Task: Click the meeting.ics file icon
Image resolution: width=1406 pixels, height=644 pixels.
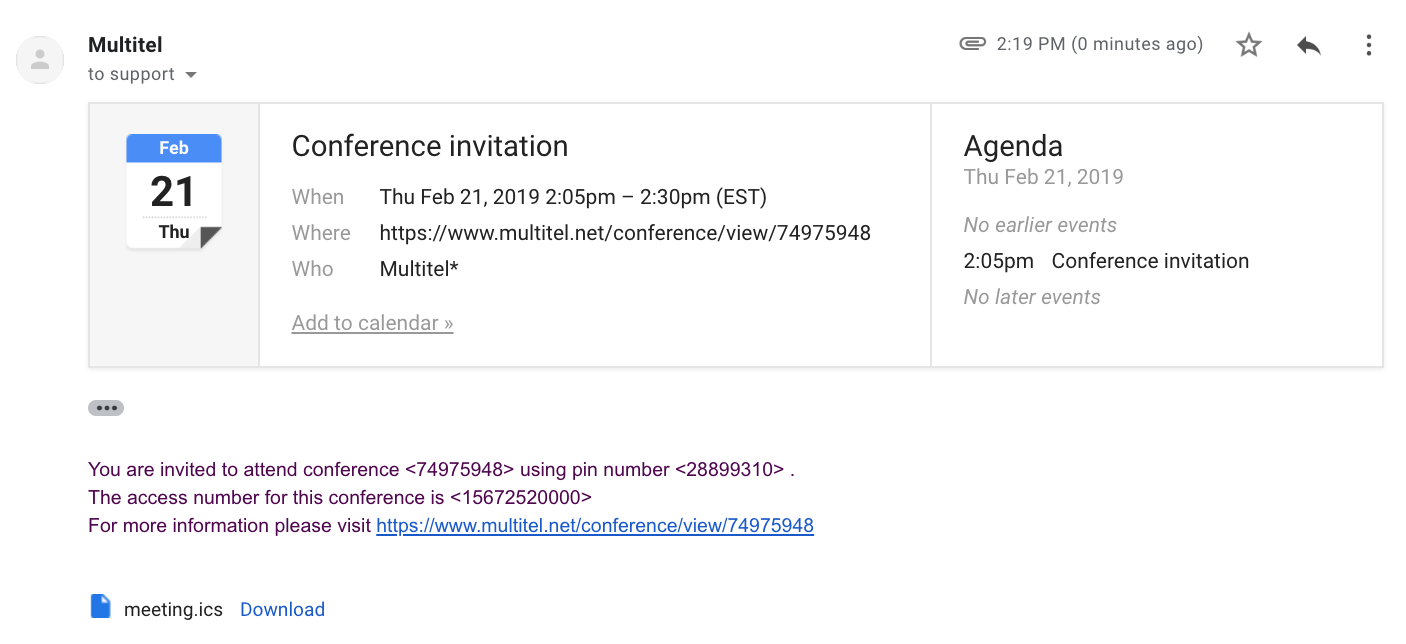Action: tap(100, 607)
